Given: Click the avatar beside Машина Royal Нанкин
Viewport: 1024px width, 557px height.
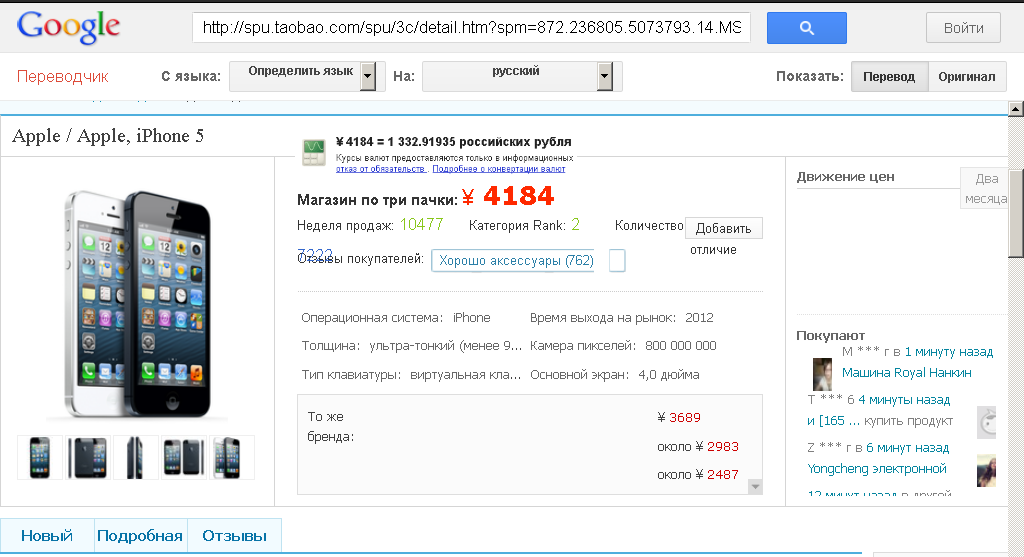Looking at the screenshot, I should (x=822, y=374).
